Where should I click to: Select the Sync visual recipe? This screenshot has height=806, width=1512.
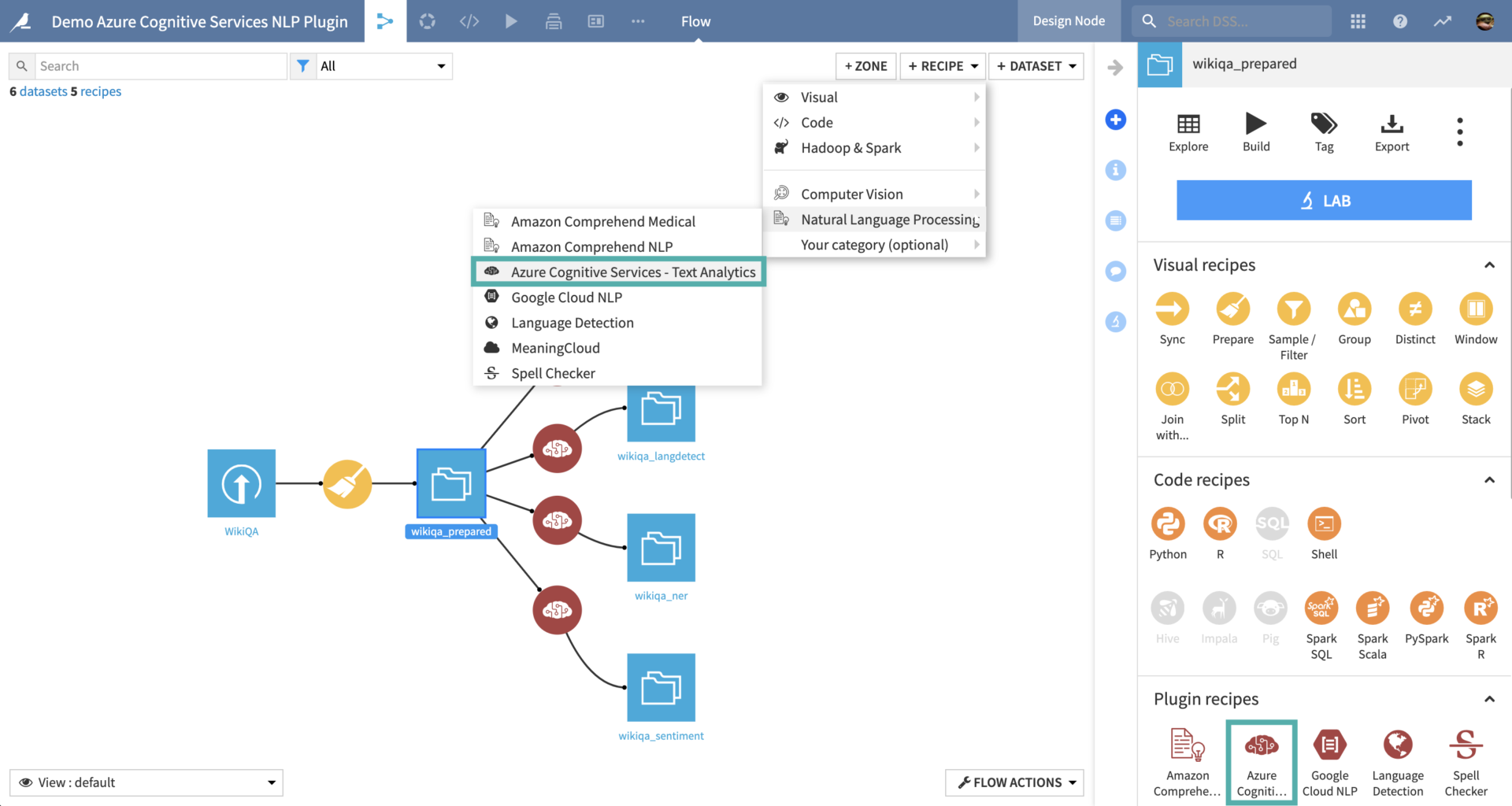1172,309
